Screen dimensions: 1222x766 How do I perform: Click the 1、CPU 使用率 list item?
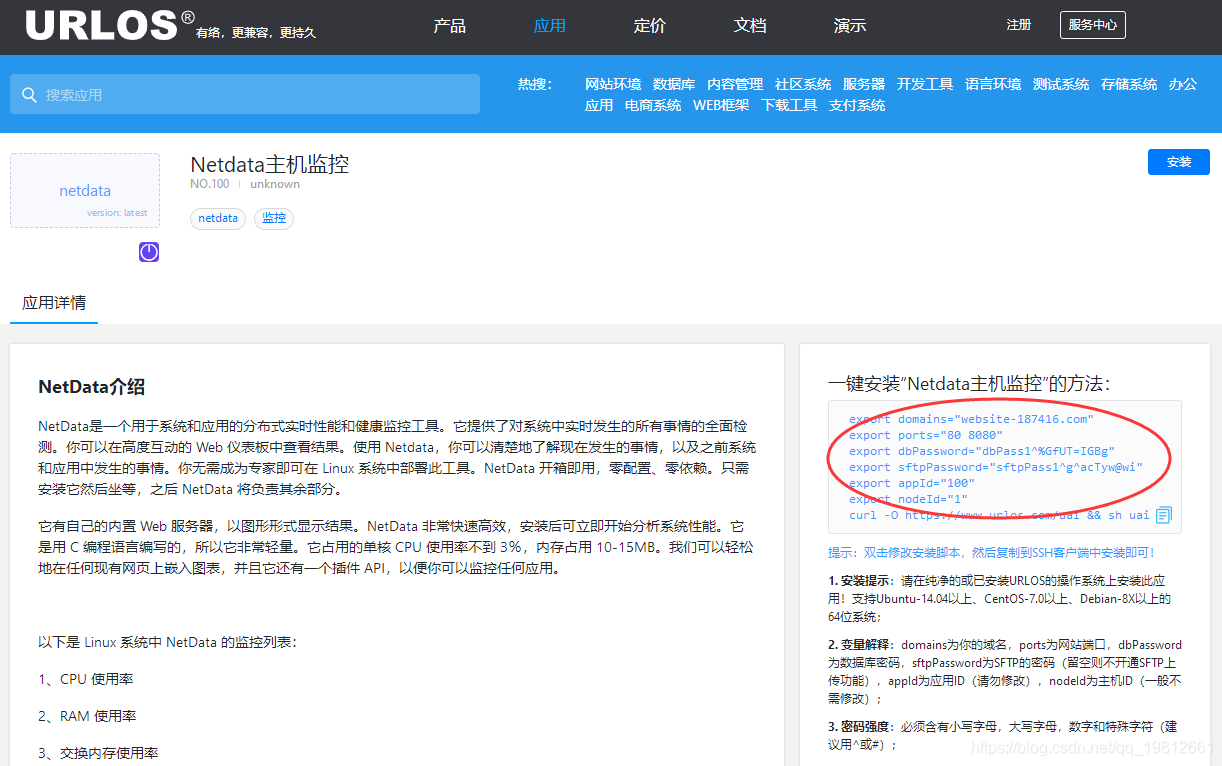click(86, 679)
